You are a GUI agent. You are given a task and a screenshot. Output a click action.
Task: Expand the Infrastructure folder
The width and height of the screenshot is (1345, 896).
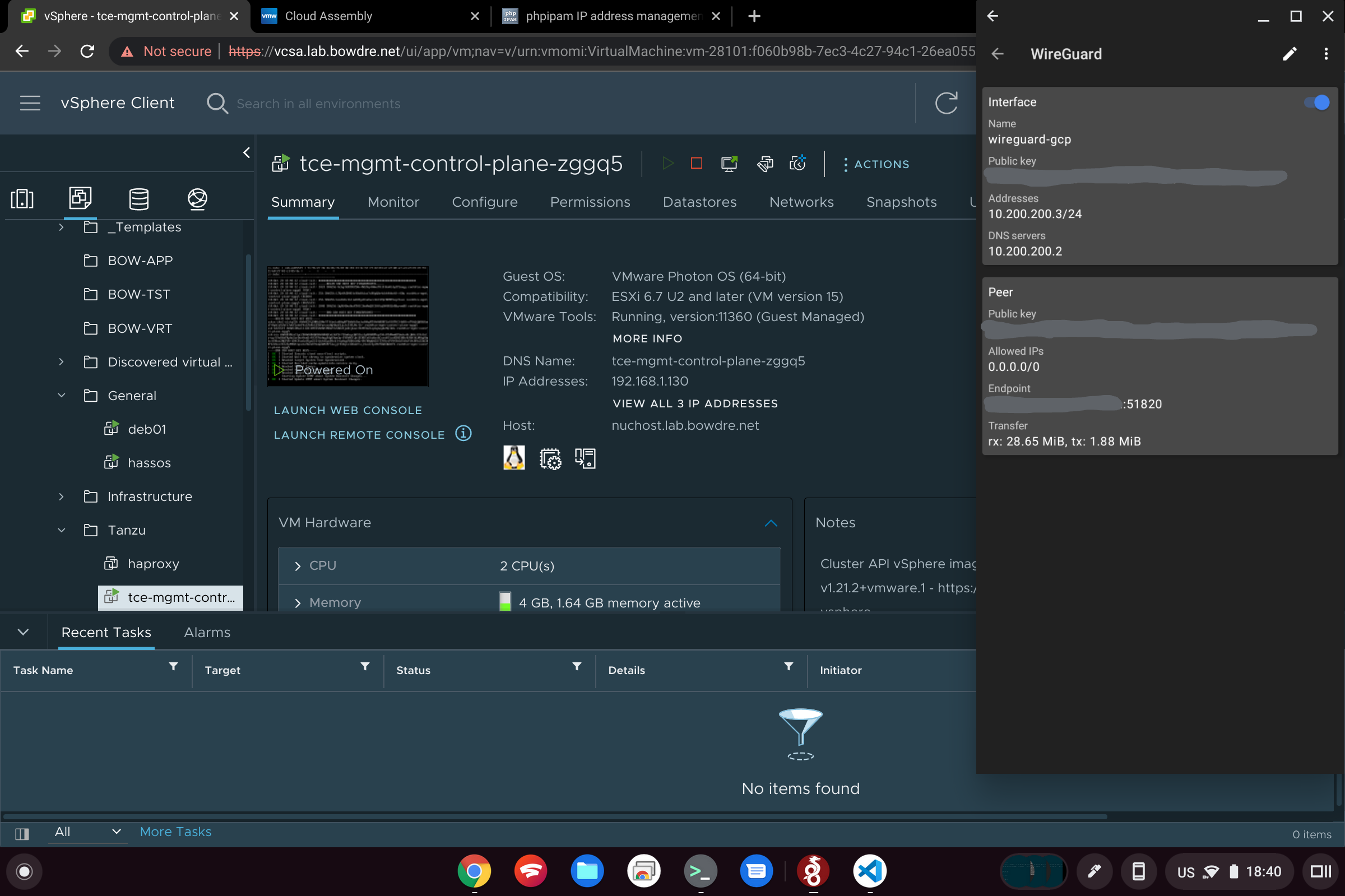coord(63,496)
